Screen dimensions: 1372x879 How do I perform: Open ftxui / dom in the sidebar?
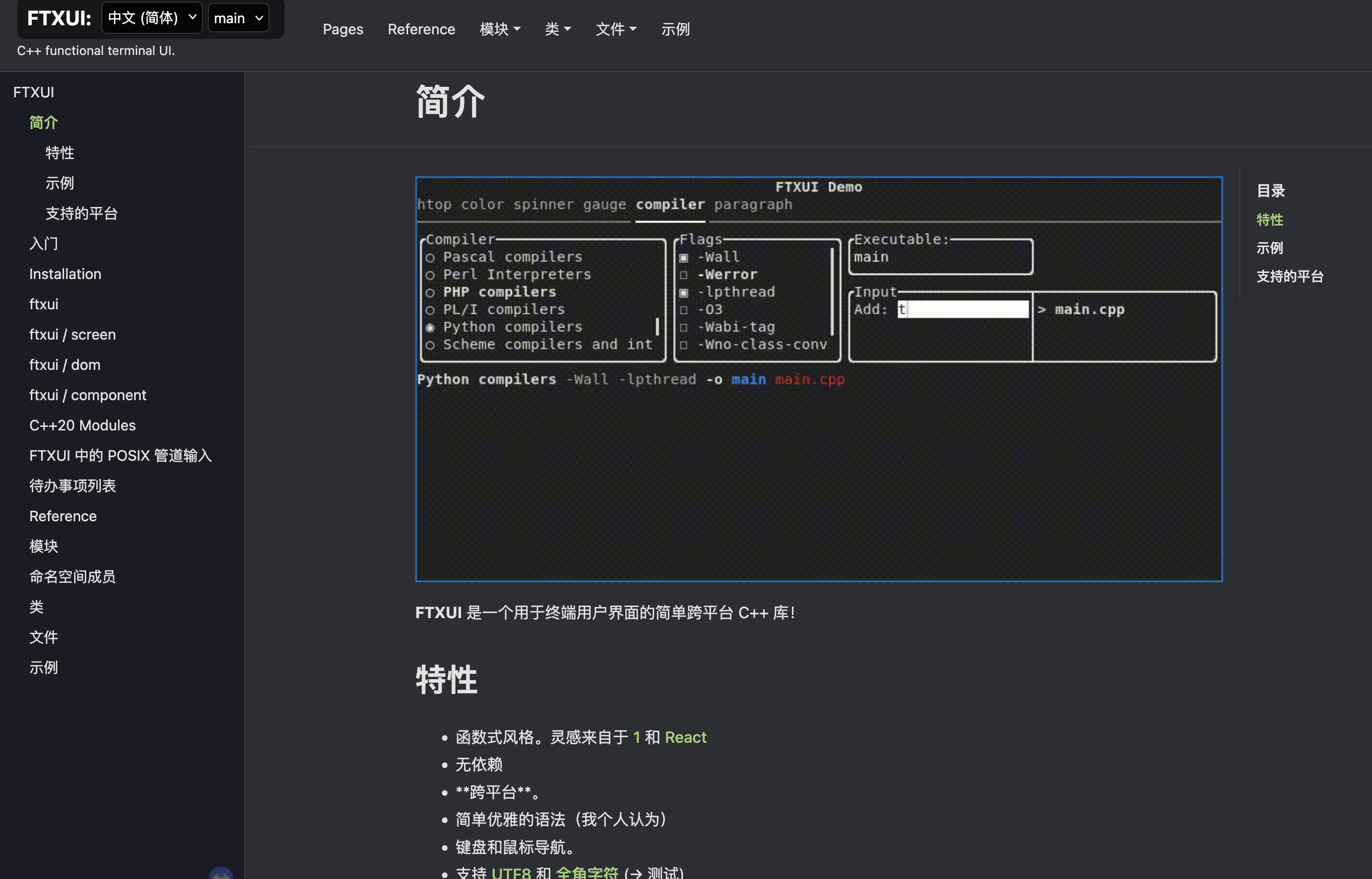tap(65, 365)
